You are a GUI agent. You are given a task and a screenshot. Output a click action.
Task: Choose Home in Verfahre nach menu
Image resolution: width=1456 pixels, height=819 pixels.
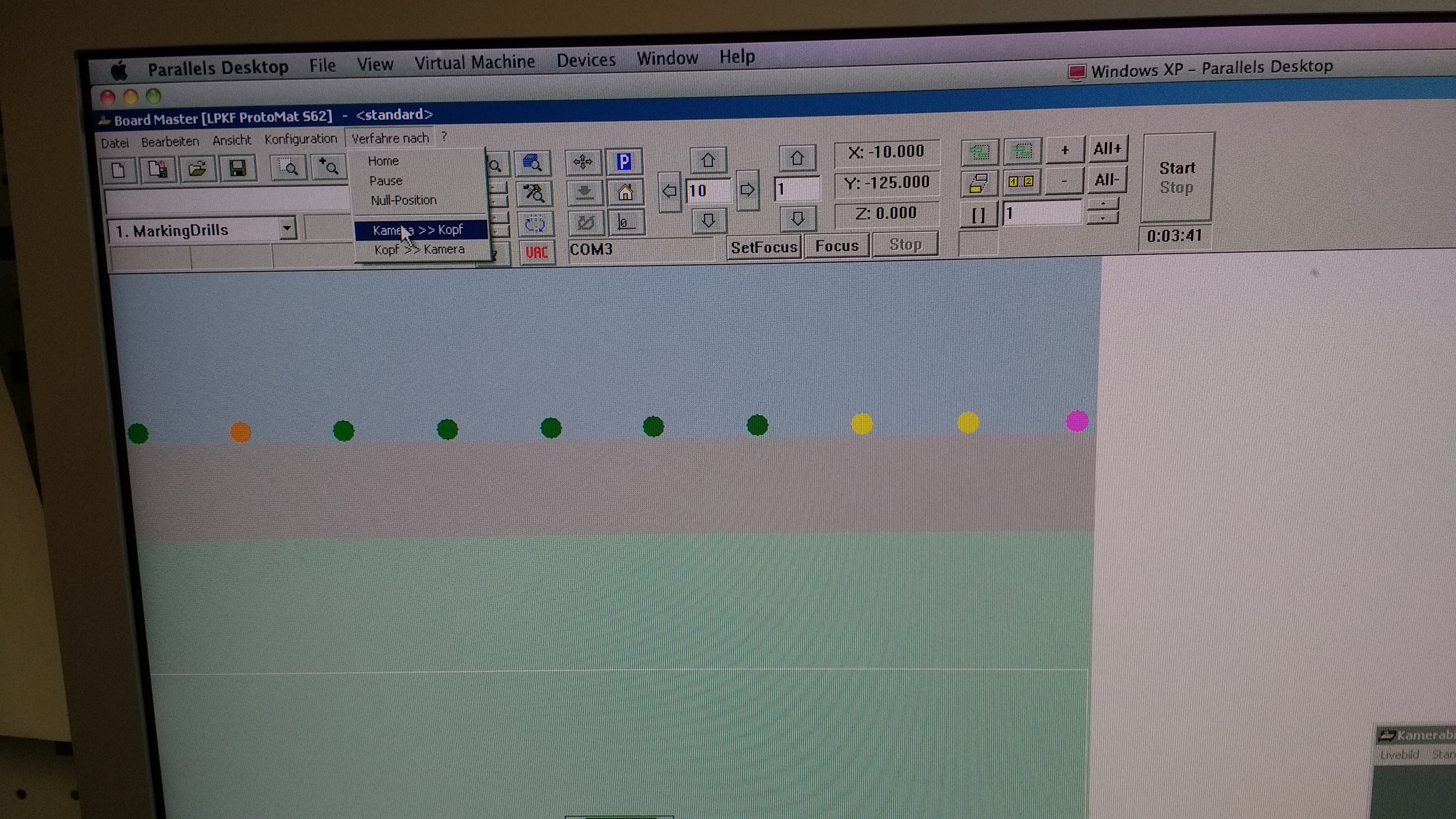click(383, 161)
